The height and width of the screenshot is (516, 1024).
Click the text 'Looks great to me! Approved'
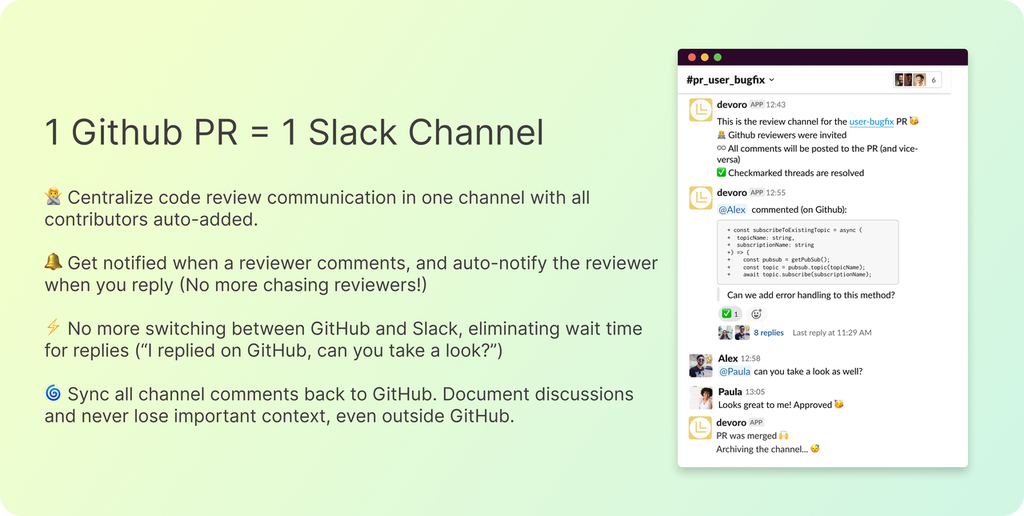(x=774, y=405)
